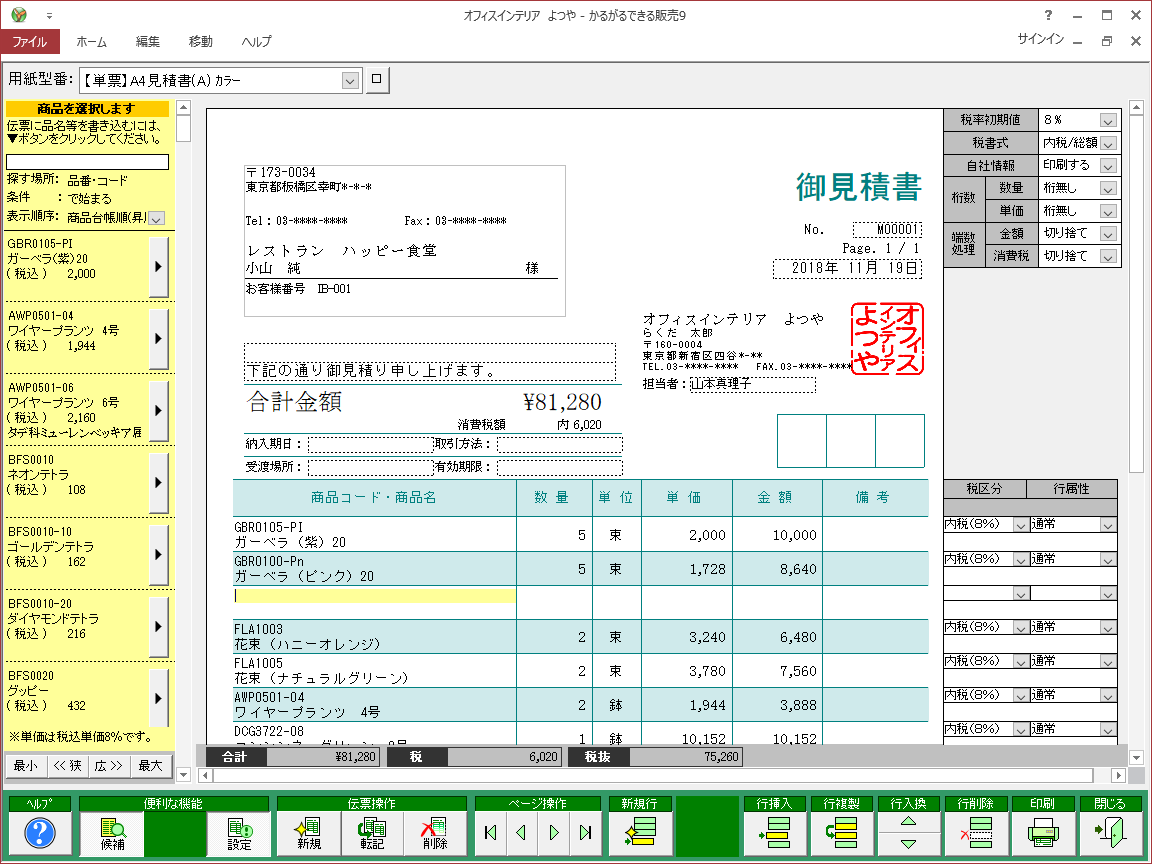The width and height of the screenshot is (1152, 864).
Task: Click the product search input field
Action: click(87, 162)
